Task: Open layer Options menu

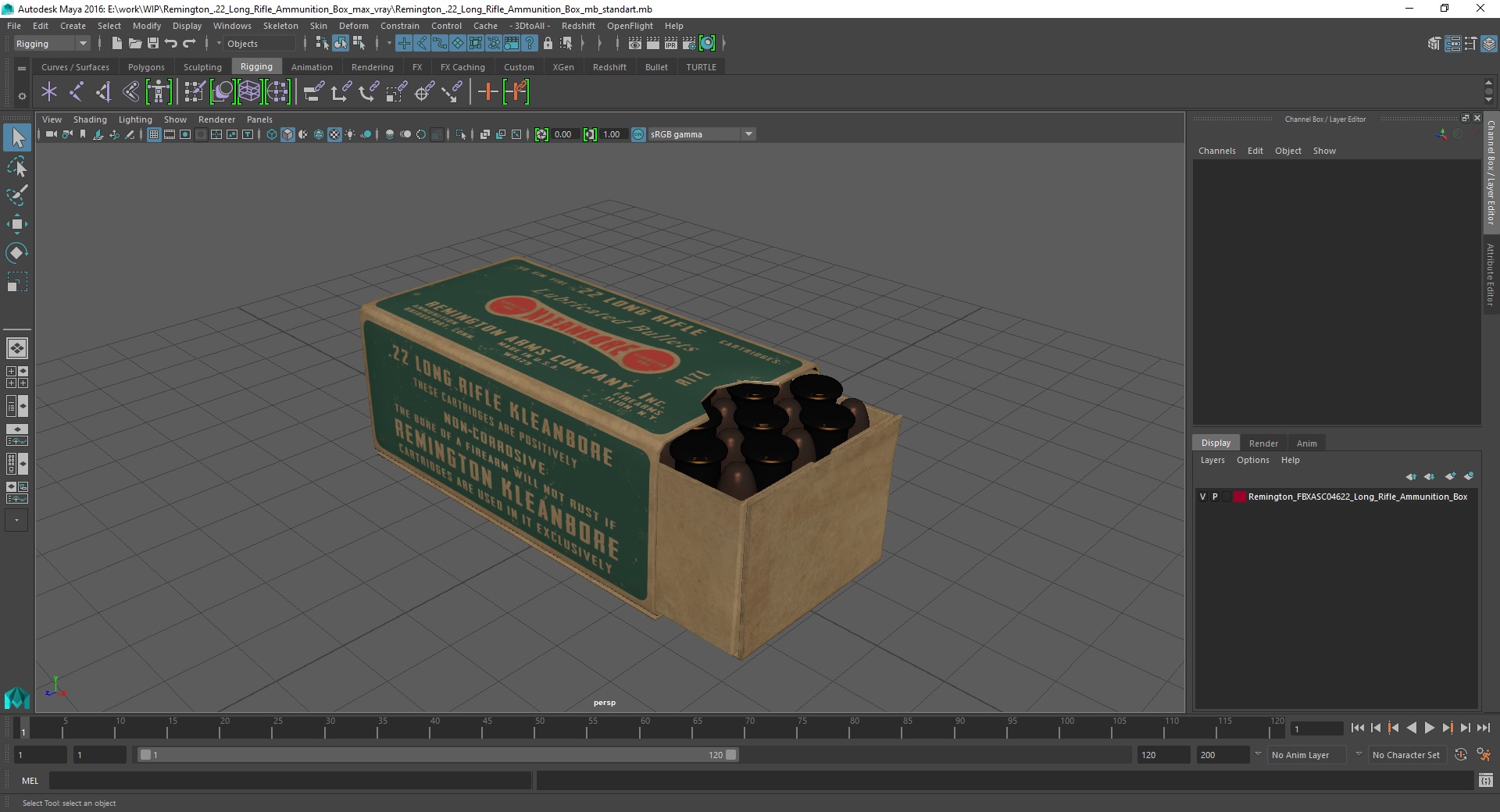Action: 1252,460
